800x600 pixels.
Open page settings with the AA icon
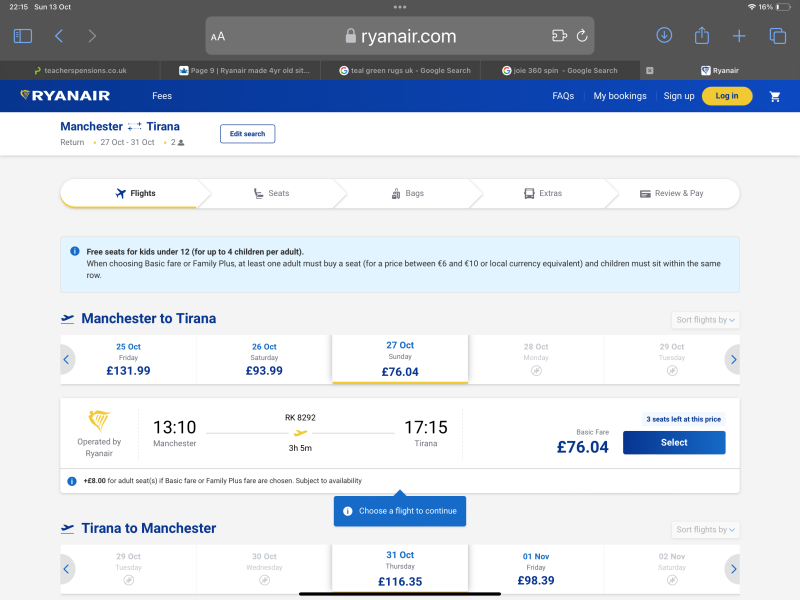tap(218, 34)
